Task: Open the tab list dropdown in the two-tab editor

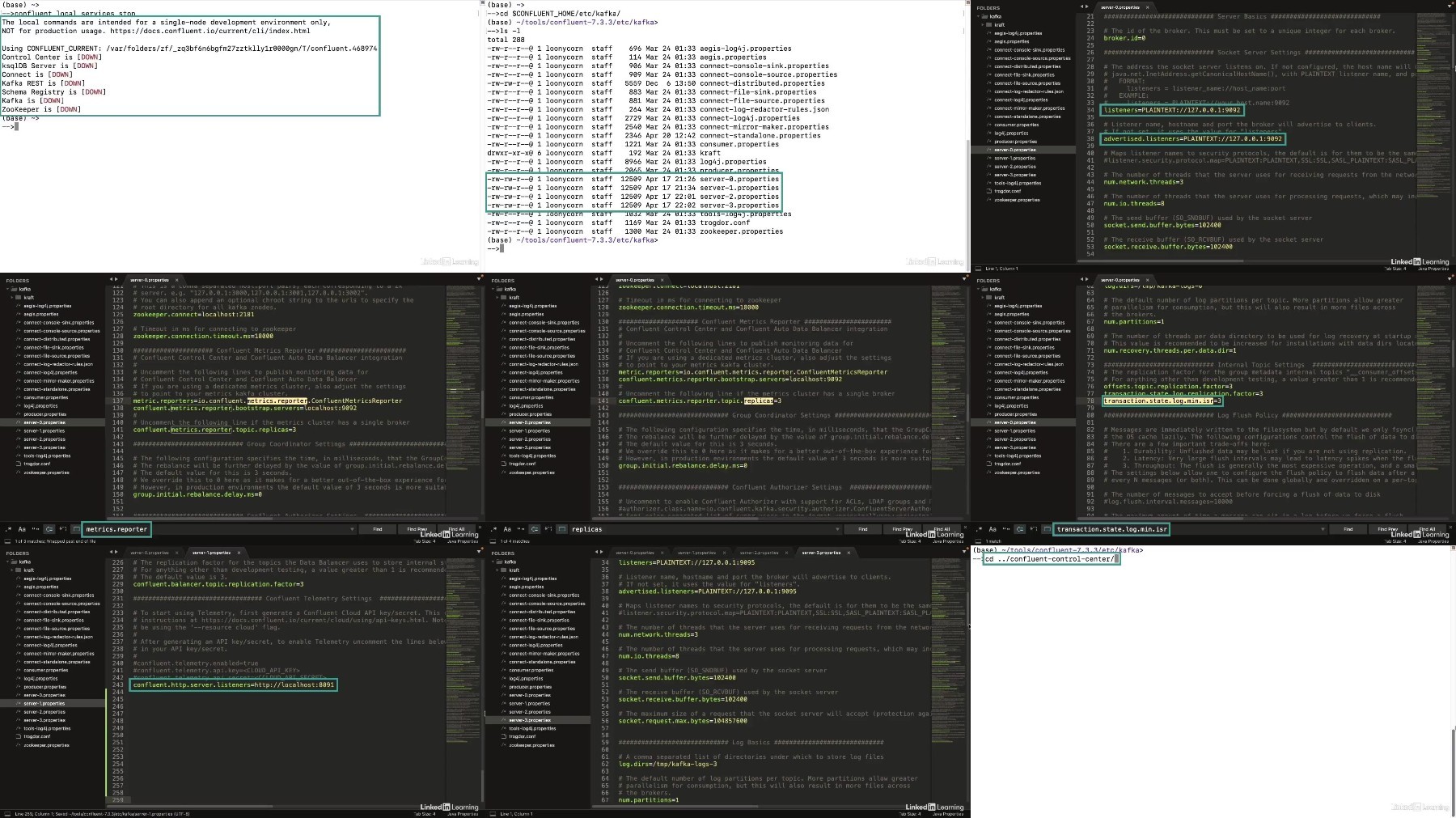Action: point(479,553)
